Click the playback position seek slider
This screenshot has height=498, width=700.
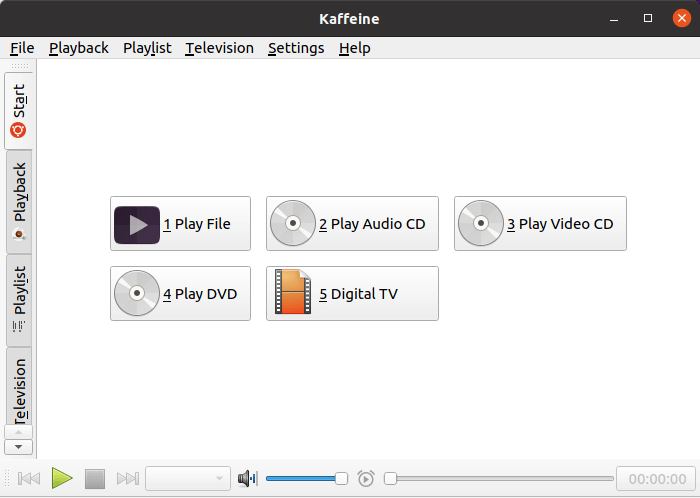click(x=499, y=478)
